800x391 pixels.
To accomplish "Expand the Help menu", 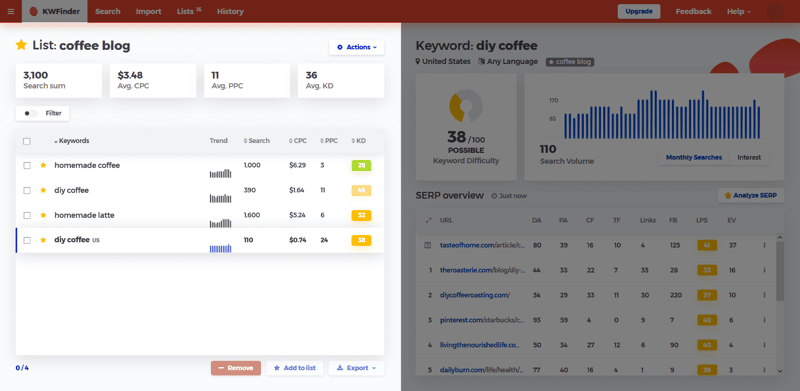I will [x=739, y=11].
